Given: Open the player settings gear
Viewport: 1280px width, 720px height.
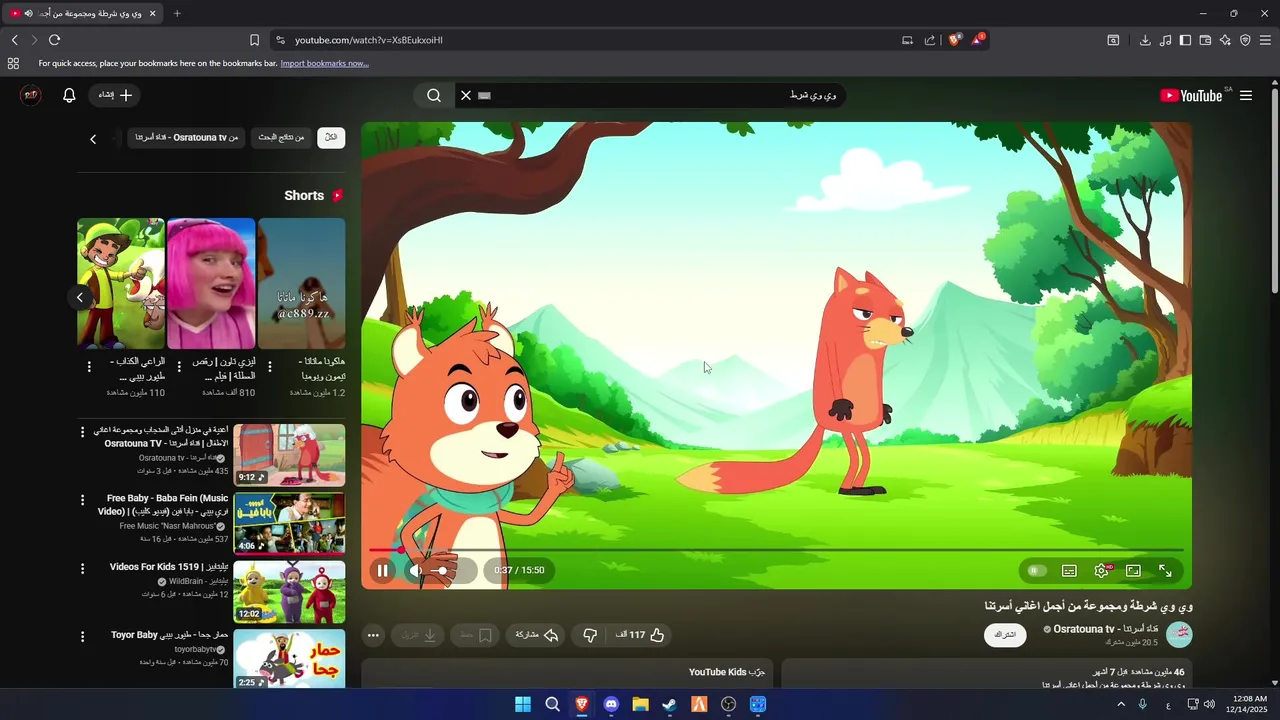Looking at the screenshot, I should [x=1101, y=571].
